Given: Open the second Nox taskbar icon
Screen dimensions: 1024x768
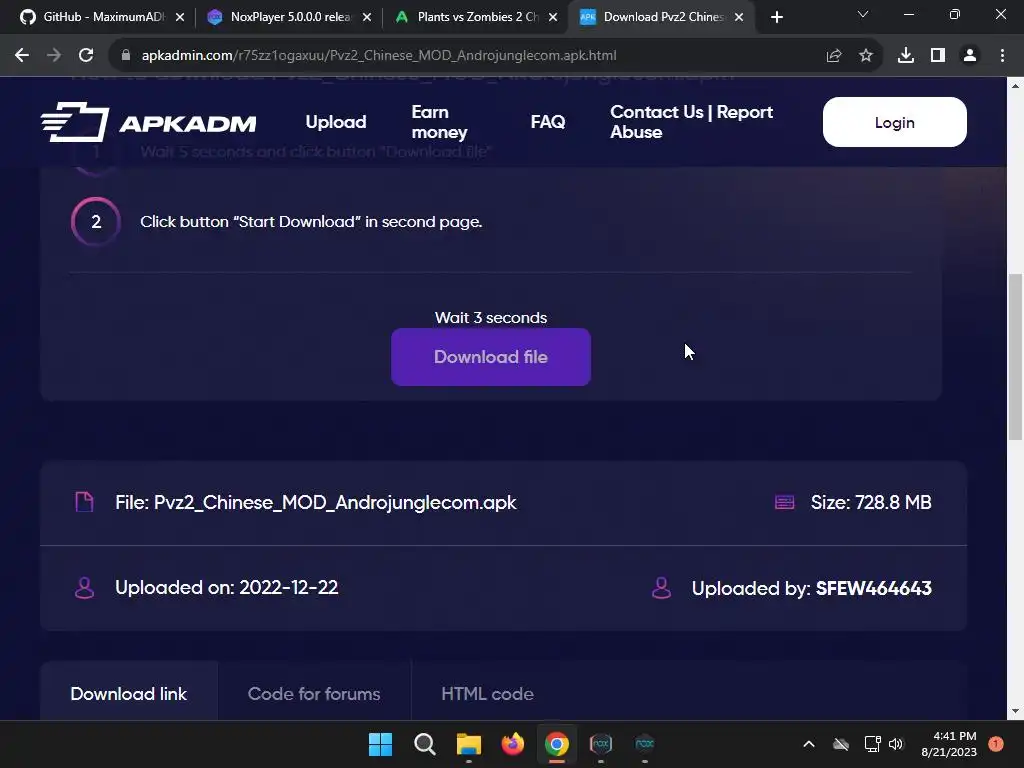Looking at the screenshot, I should [645, 744].
